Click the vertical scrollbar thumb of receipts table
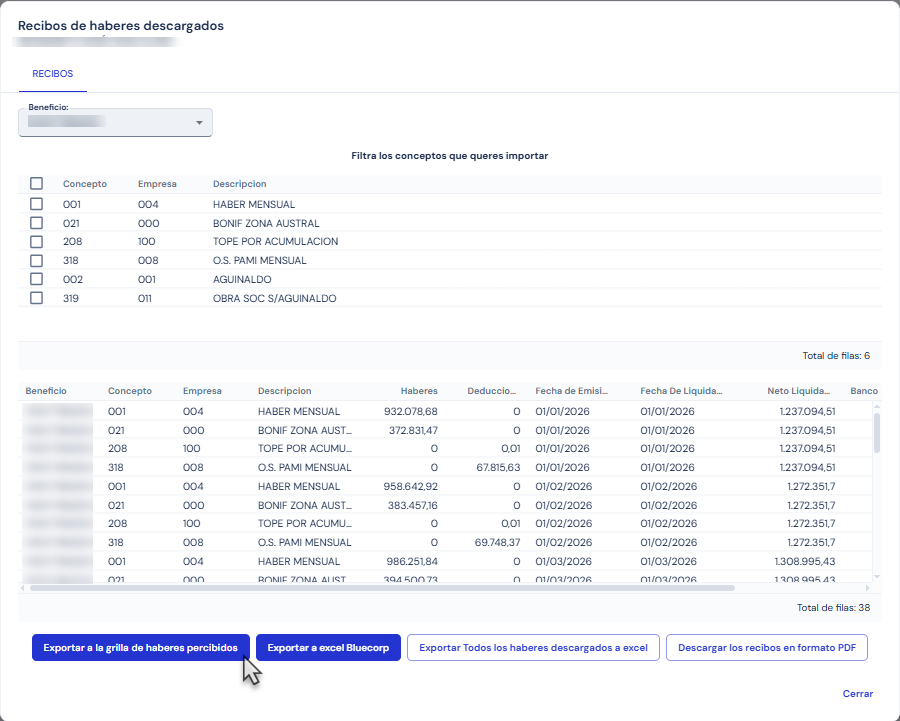The image size is (900, 721). point(876,432)
